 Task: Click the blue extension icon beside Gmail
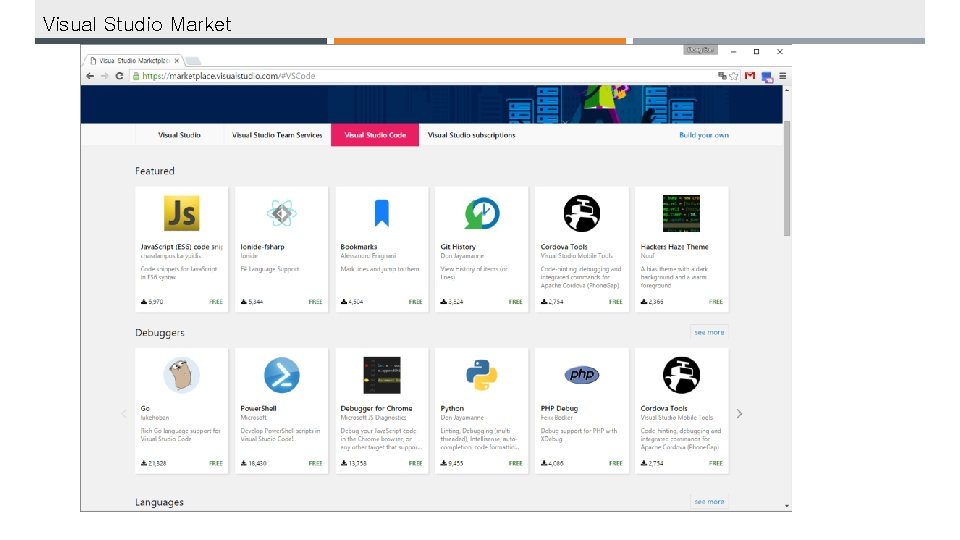coord(767,77)
